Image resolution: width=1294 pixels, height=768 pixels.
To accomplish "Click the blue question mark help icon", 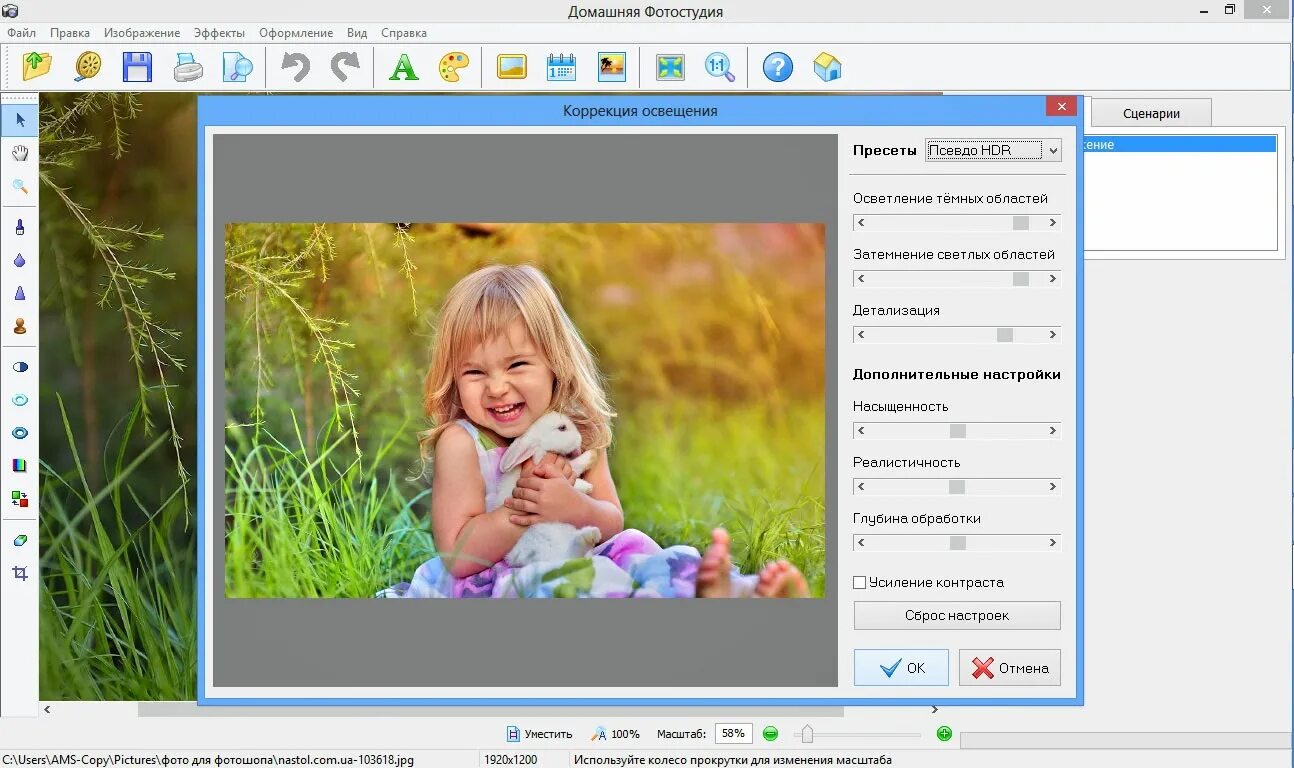I will click(x=777, y=67).
